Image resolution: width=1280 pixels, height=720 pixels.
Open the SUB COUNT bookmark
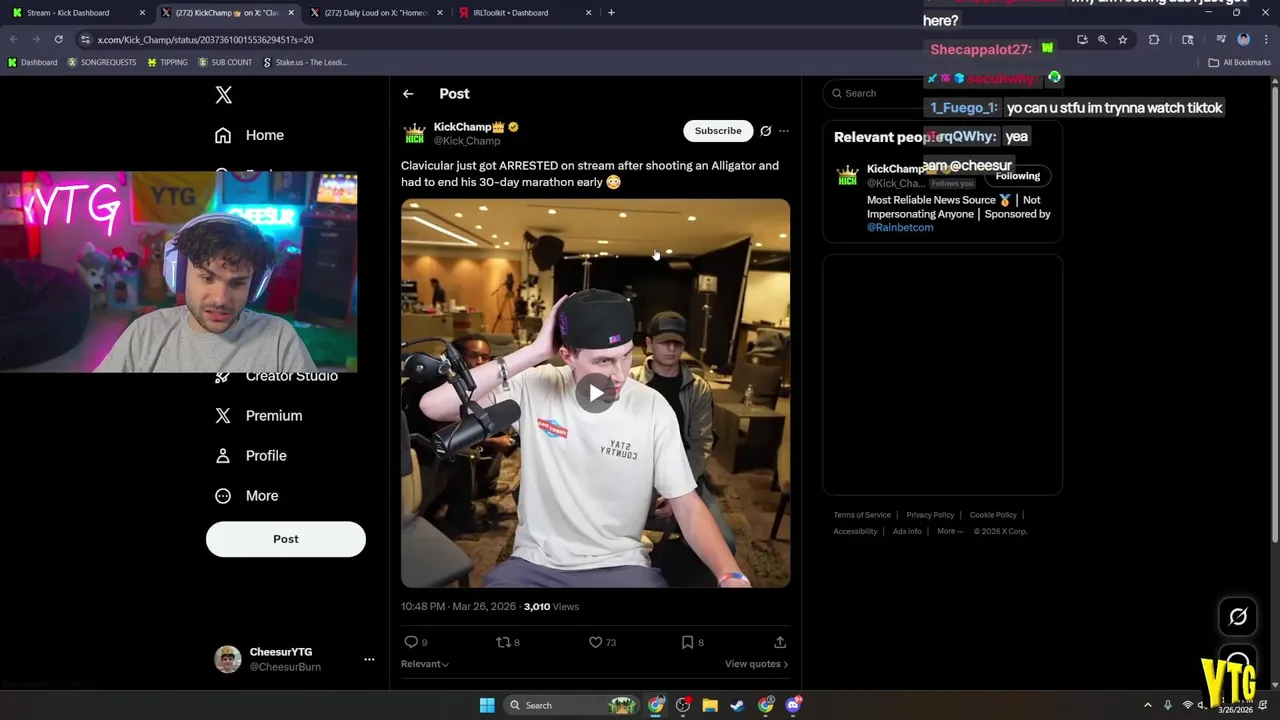(225, 62)
